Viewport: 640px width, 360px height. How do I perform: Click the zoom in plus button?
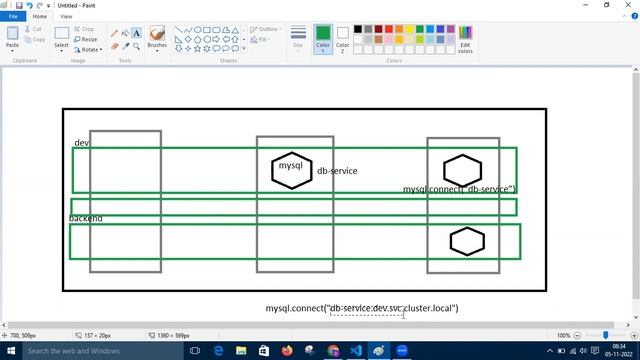[634, 335]
